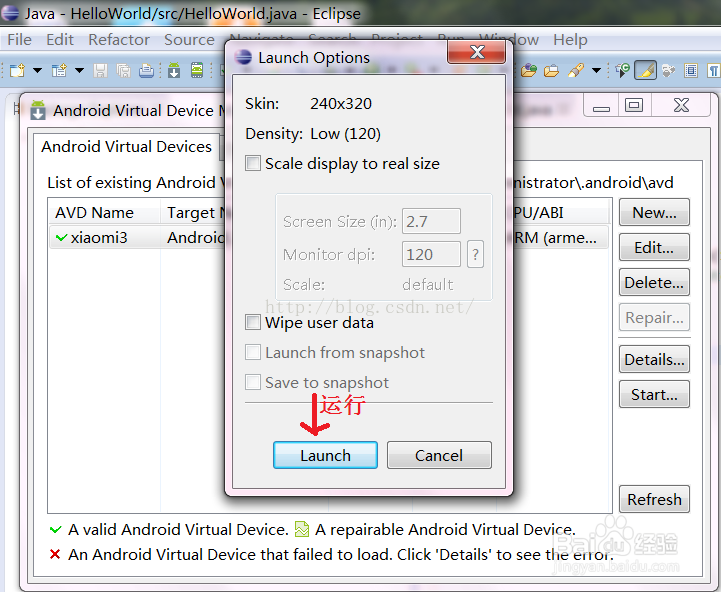
Task: Click the Launch button
Action: (325, 455)
